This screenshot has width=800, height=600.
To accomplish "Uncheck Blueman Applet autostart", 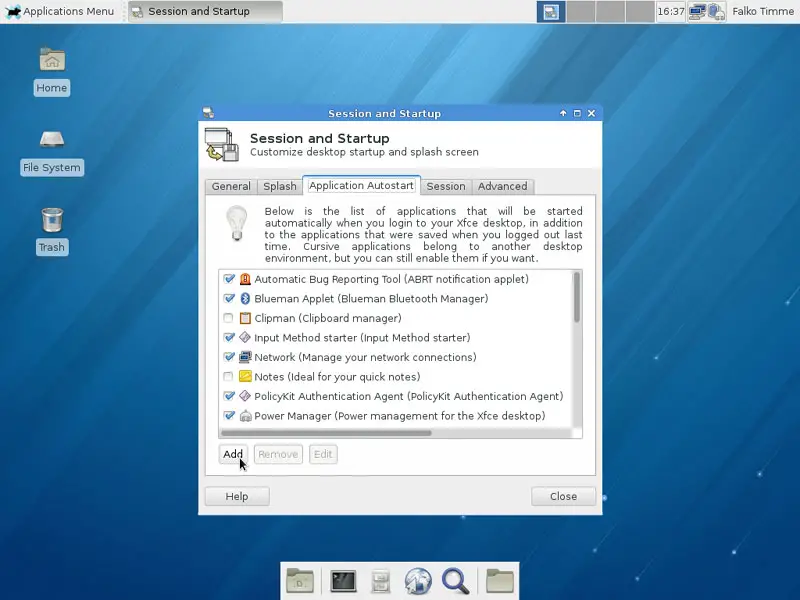I will point(229,298).
